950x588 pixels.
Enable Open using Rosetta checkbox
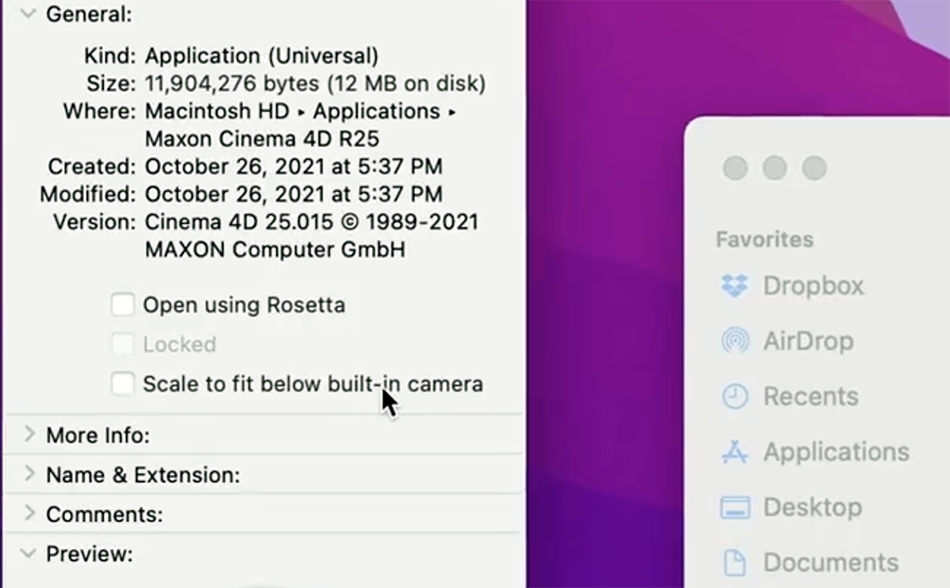(x=122, y=305)
